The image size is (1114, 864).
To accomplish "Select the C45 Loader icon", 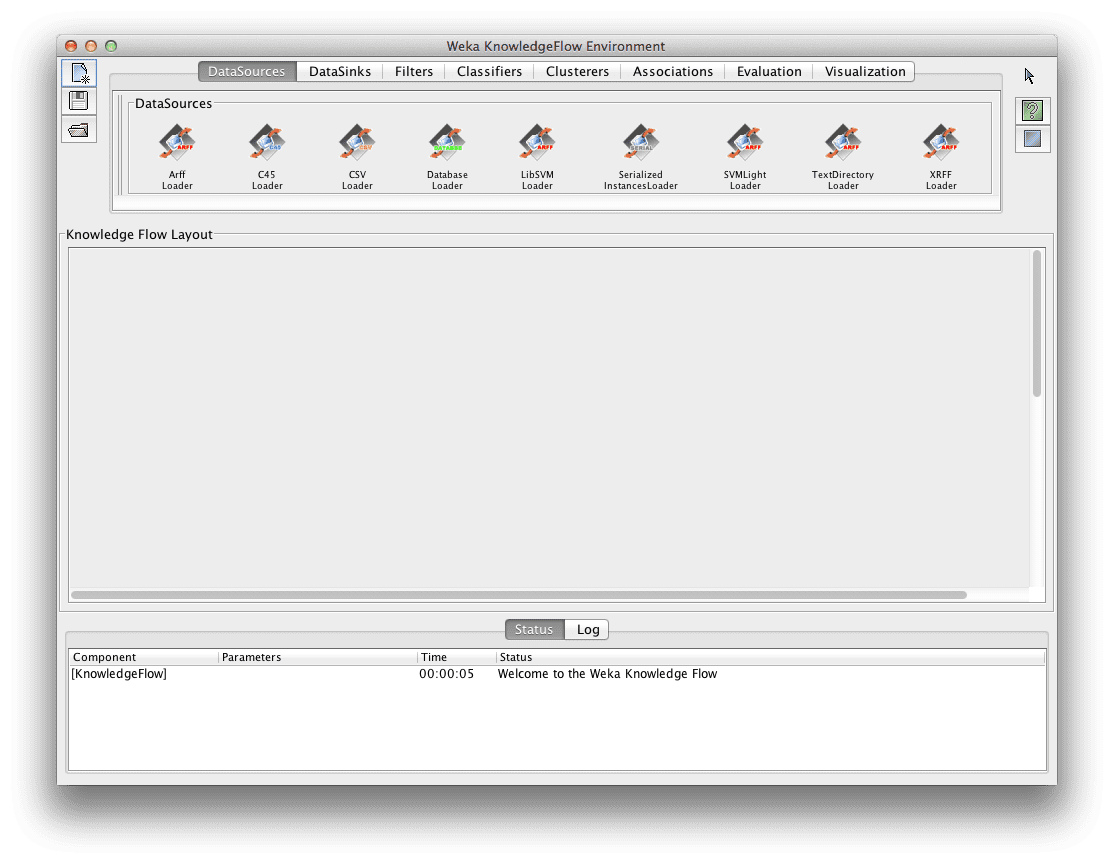I will point(267,143).
